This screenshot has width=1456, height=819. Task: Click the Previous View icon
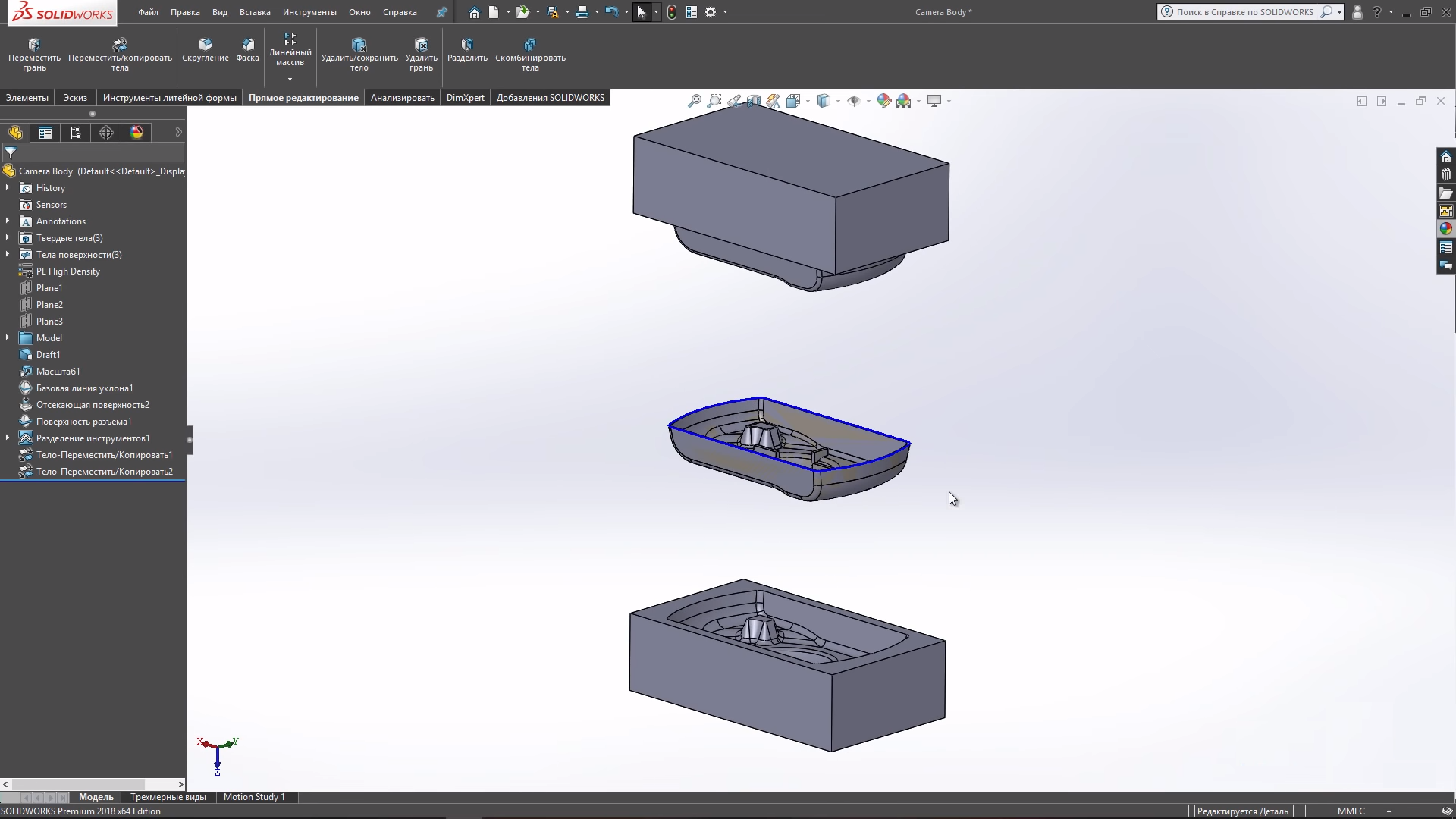(734, 101)
